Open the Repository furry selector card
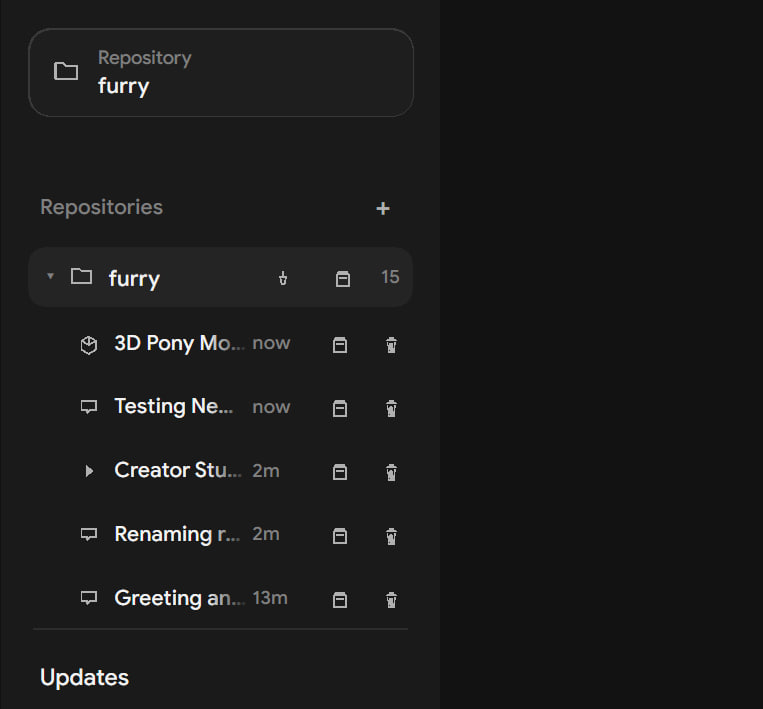The height and width of the screenshot is (709, 763). pyautogui.click(x=221, y=73)
